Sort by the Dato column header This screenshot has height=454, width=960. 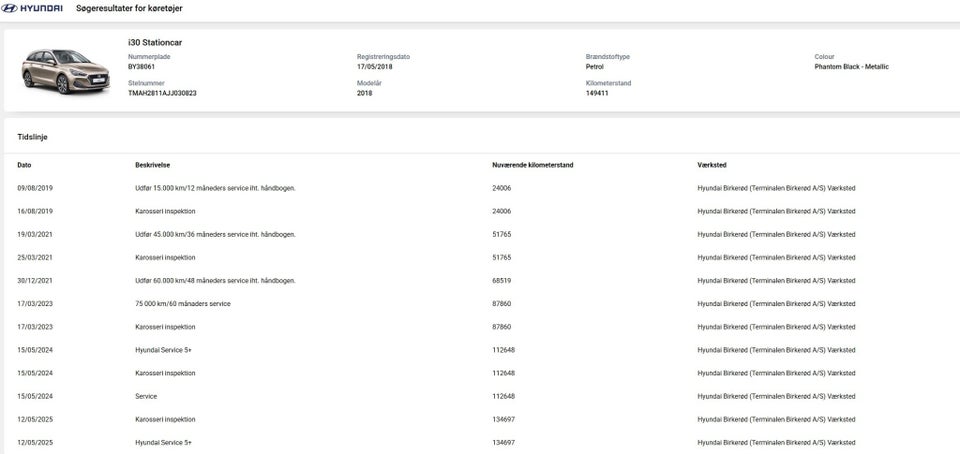24,164
